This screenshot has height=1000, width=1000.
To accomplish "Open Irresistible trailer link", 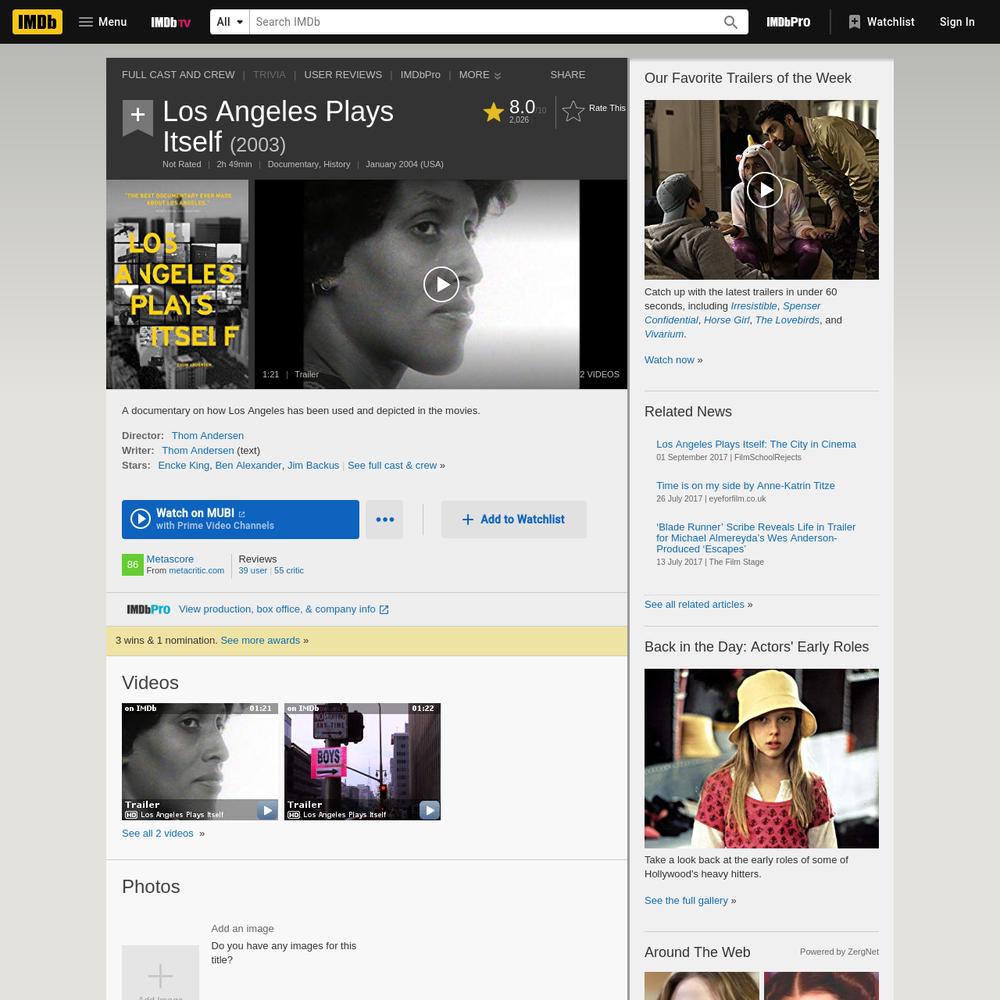I will pyautogui.click(x=754, y=306).
